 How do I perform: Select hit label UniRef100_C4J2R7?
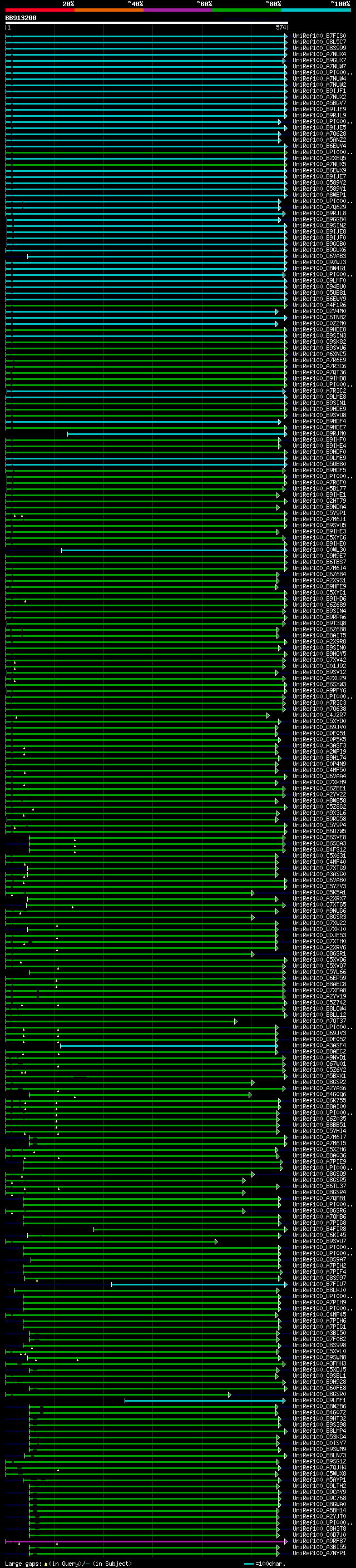pyautogui.click(x=319, y=715)
